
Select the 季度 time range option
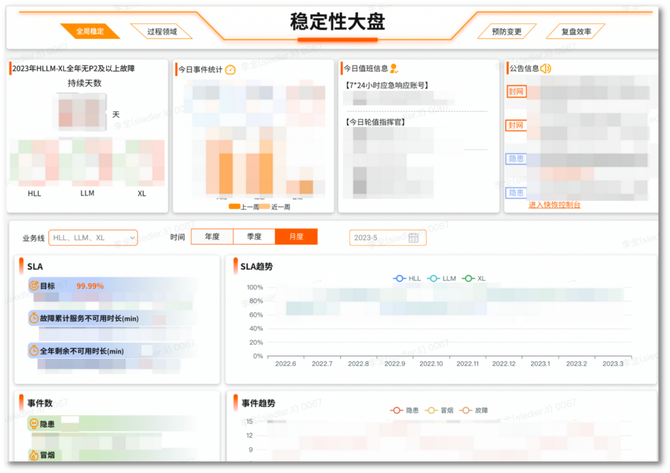tap(253, 237)
